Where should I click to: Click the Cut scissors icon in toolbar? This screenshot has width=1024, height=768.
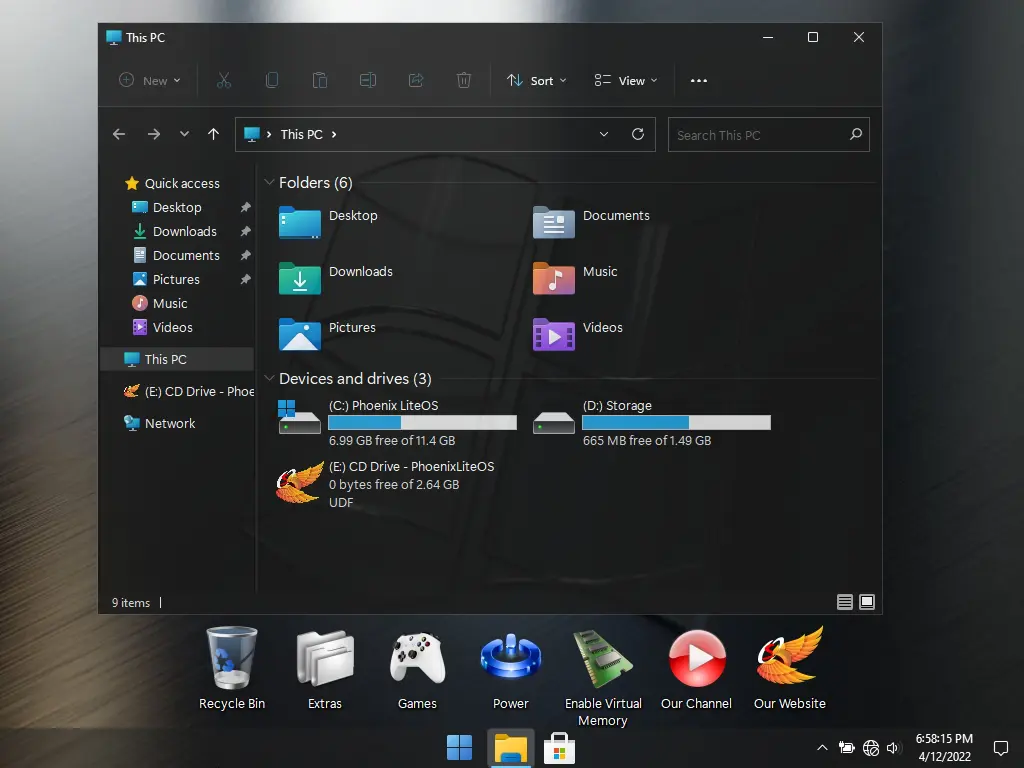click(224, 80)
